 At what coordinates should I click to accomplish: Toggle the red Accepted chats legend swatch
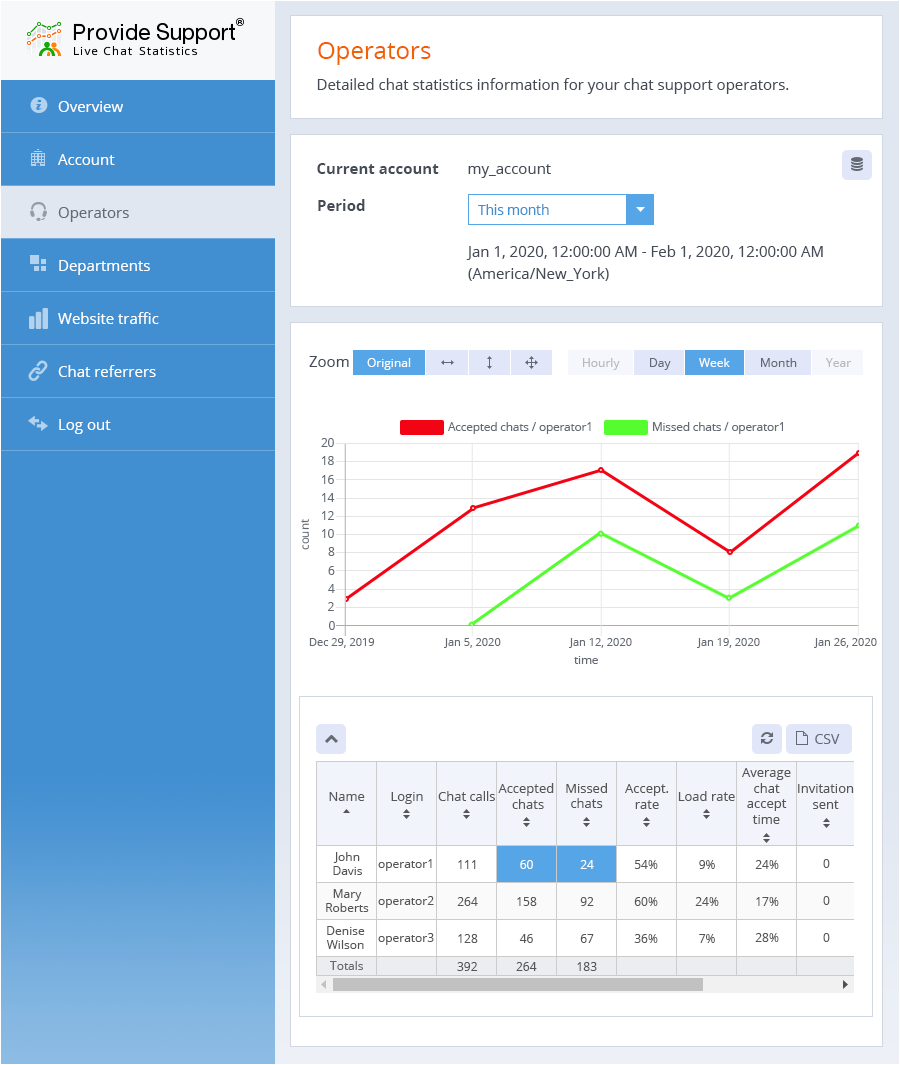[421, 427]
